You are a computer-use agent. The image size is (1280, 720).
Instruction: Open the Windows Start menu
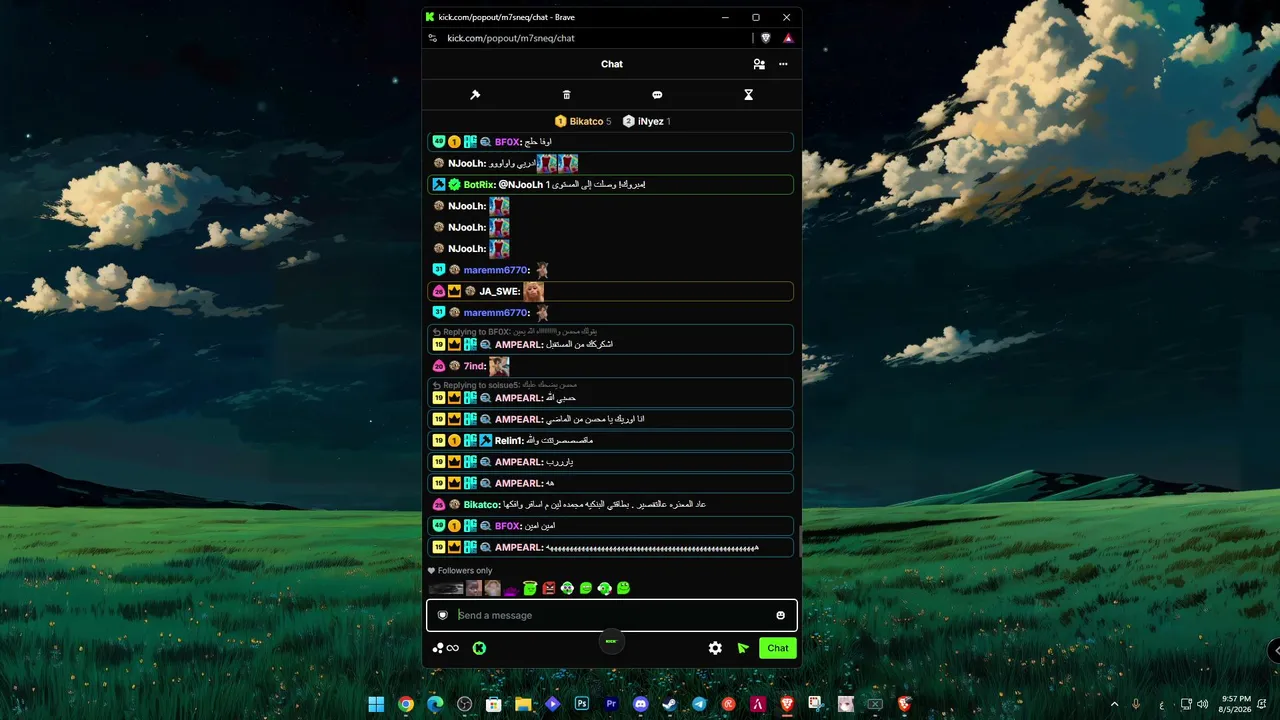(376, 704)
